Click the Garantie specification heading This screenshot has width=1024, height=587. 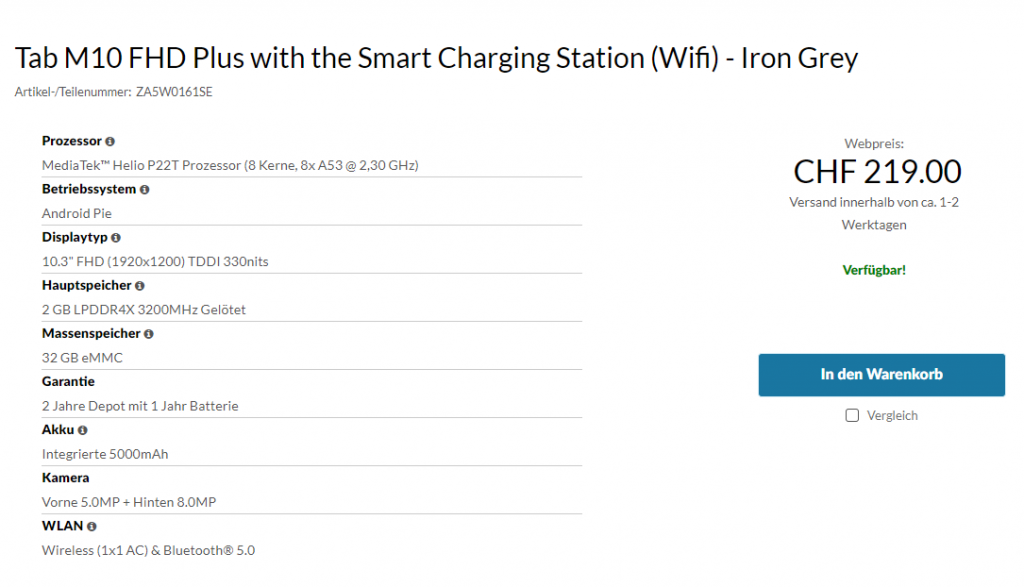point(68,382)
